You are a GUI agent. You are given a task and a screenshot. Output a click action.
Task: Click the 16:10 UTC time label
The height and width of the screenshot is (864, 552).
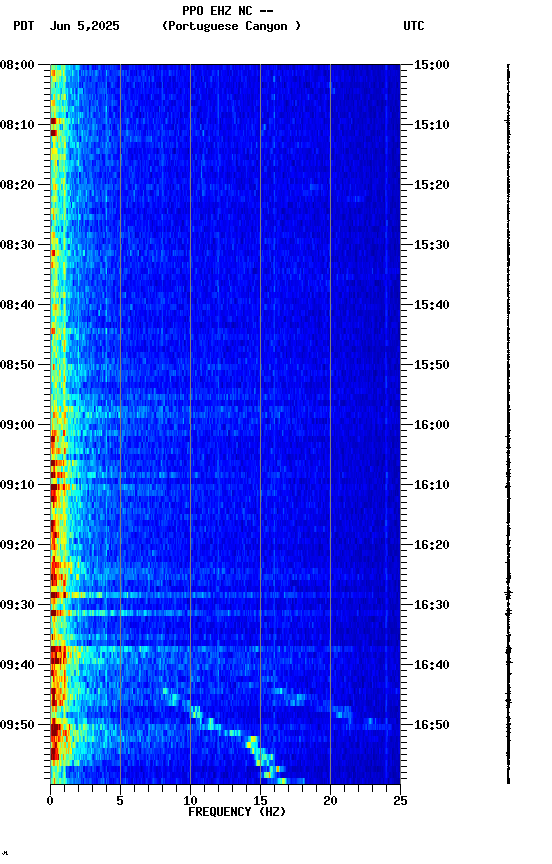[432, 485]
